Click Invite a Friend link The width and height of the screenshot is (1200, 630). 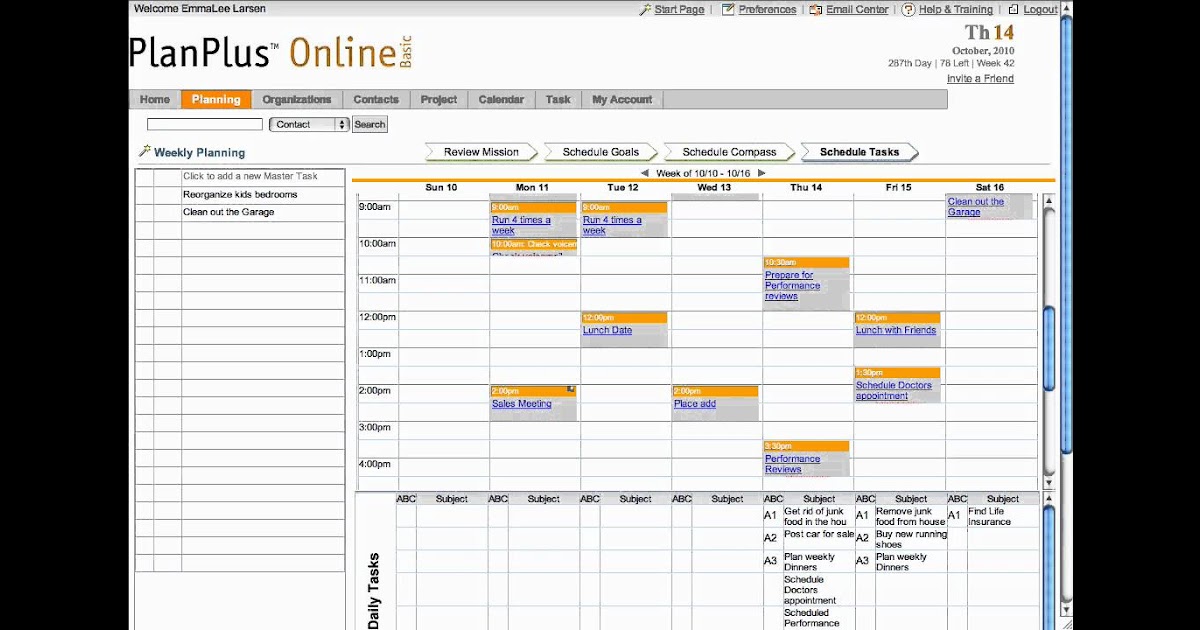point(980,78)
